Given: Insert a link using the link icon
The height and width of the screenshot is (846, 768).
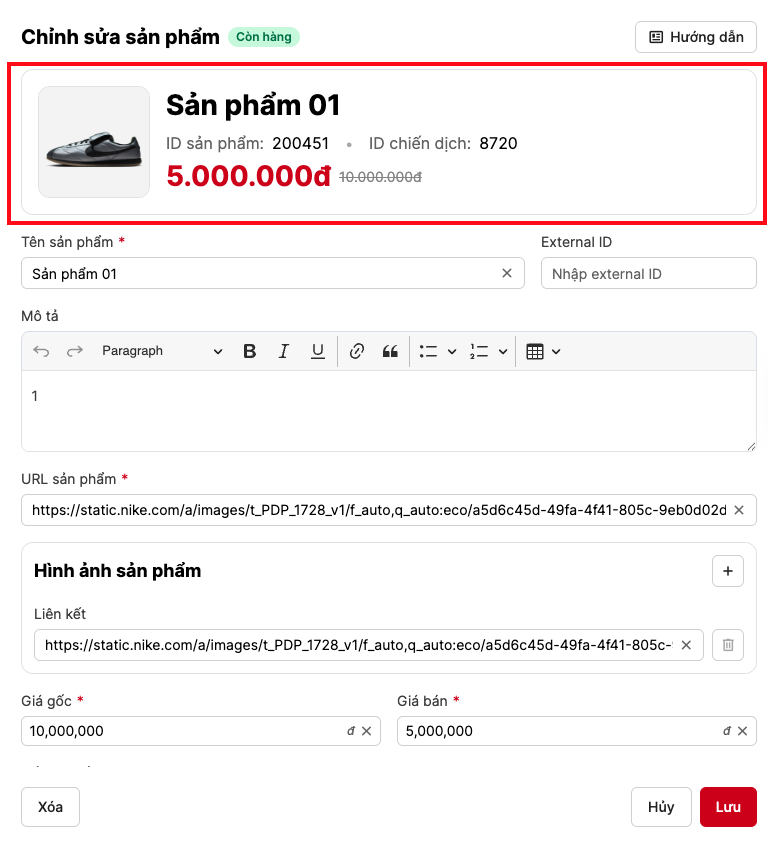Looking at the screenshot, I should click(357, 351).
